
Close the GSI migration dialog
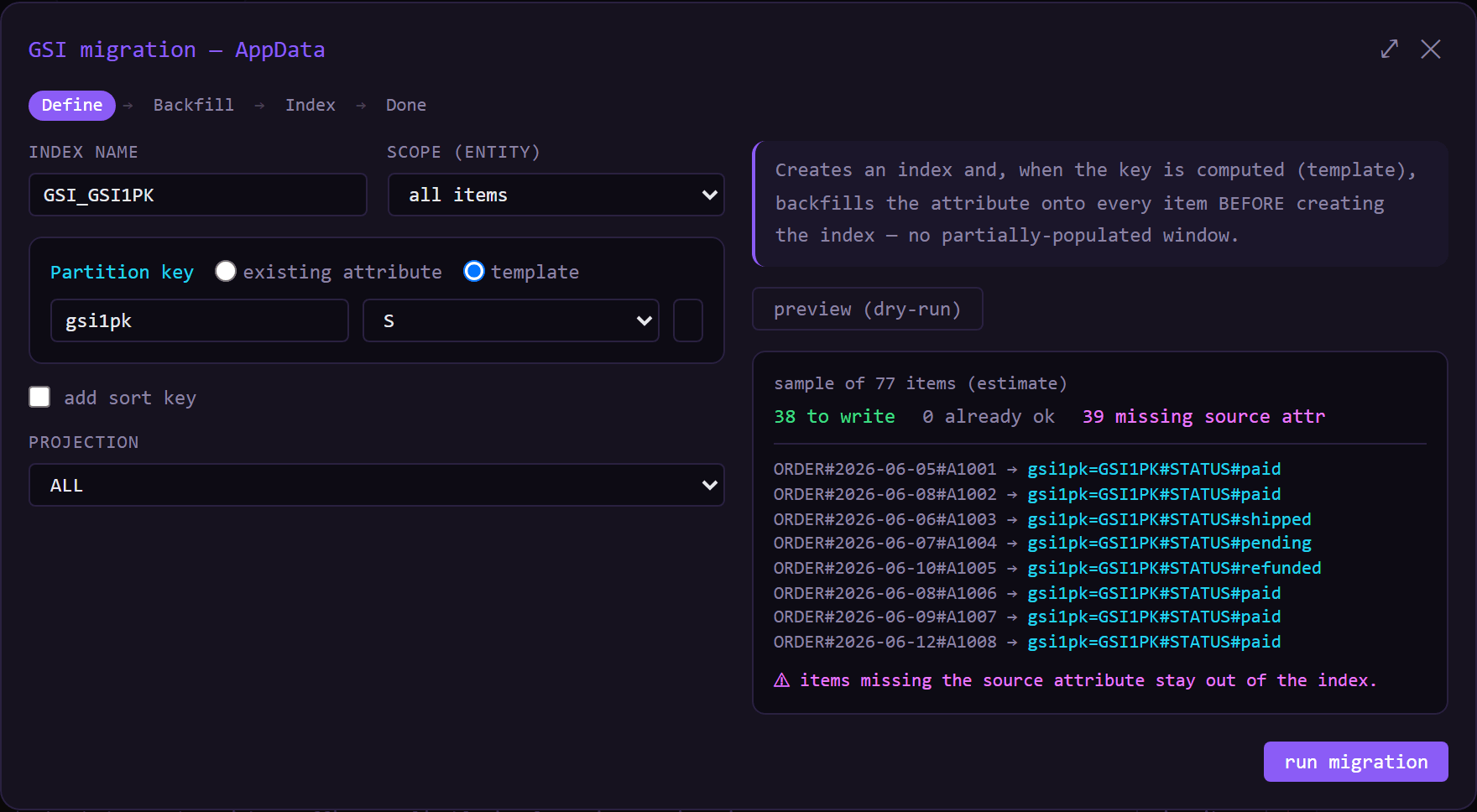point(1431,49)
